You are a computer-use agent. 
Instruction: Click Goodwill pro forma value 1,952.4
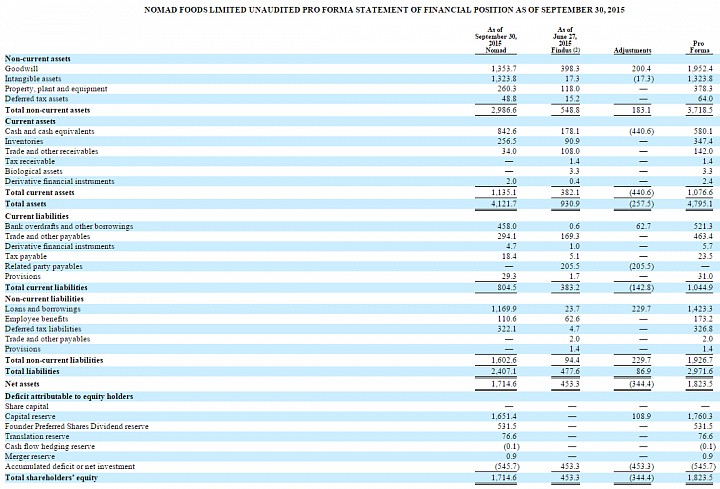click(700, 69)
